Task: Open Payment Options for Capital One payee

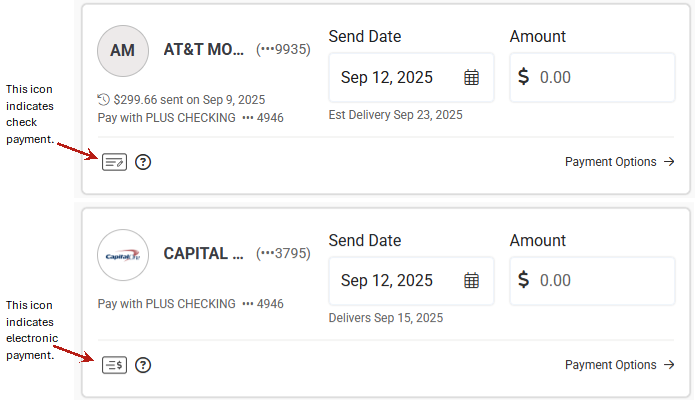Action: (x=620, y=365)
